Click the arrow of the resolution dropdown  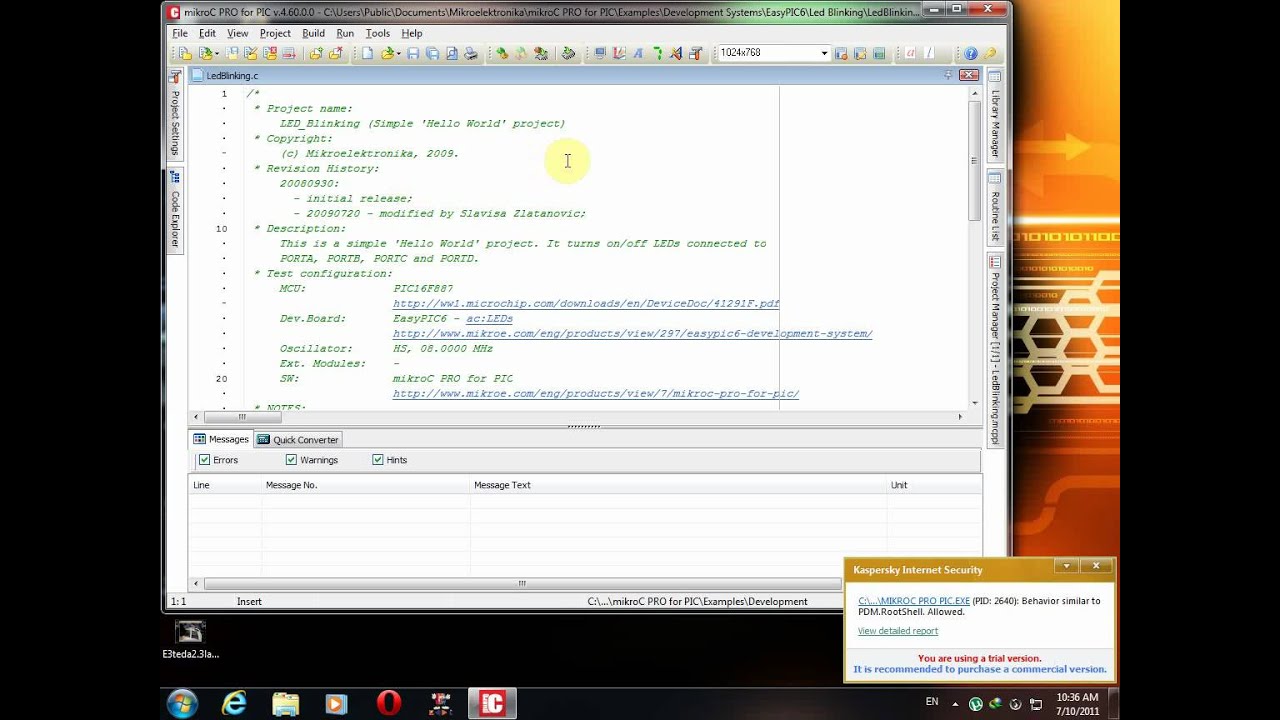825,53
